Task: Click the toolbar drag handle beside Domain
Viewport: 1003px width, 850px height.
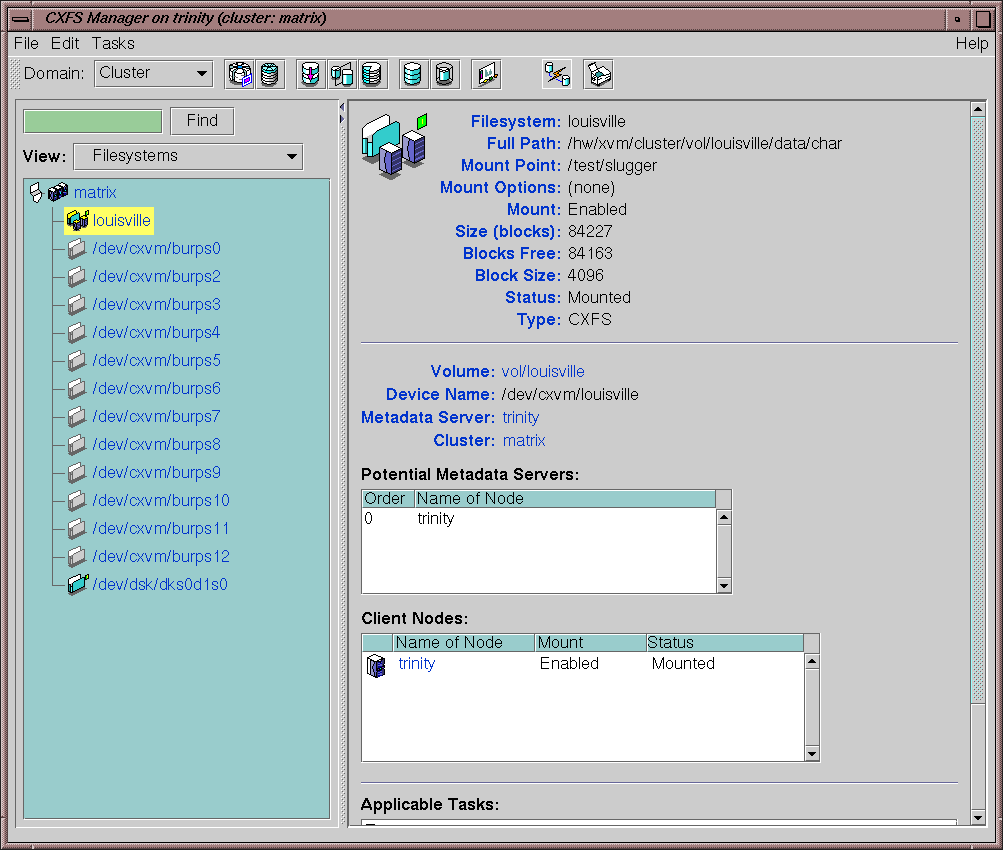Action: point(14,74)
